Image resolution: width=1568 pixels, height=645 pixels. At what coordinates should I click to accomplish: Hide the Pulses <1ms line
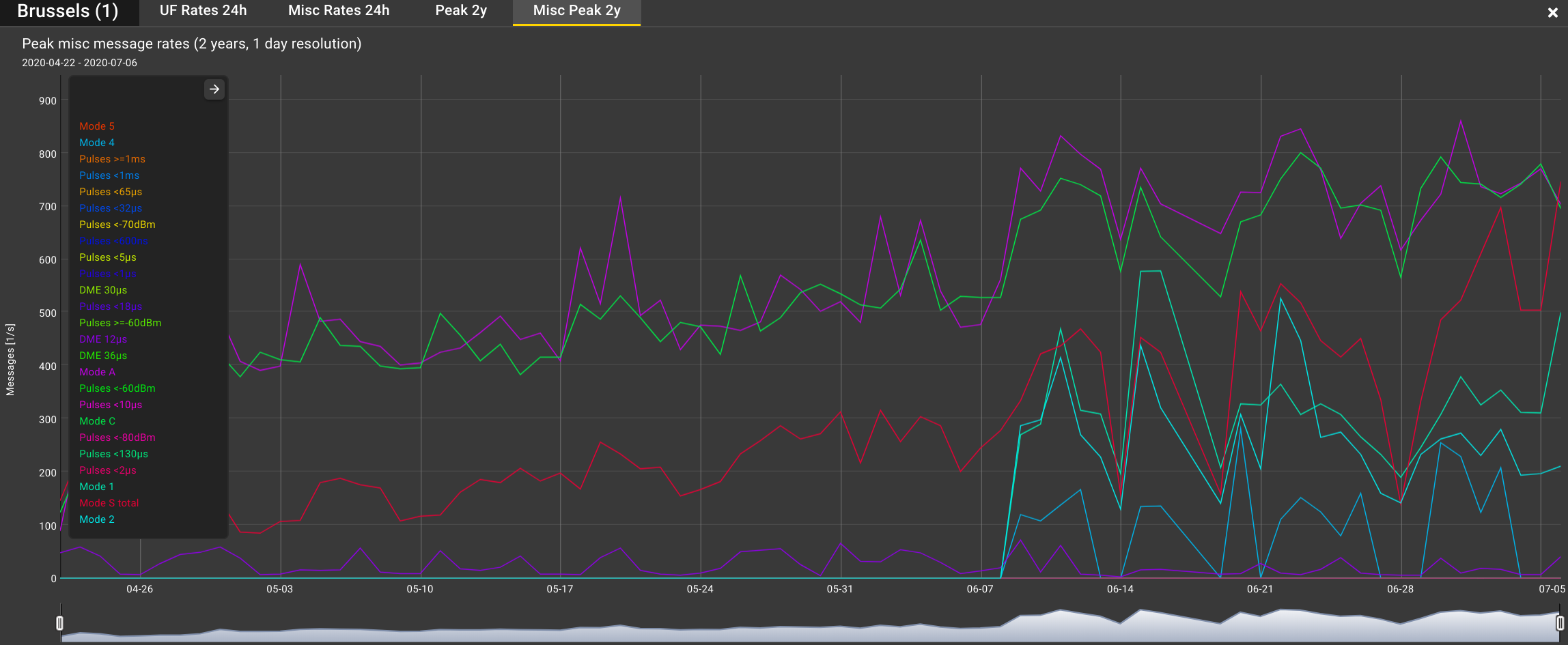tap(109, 175)
